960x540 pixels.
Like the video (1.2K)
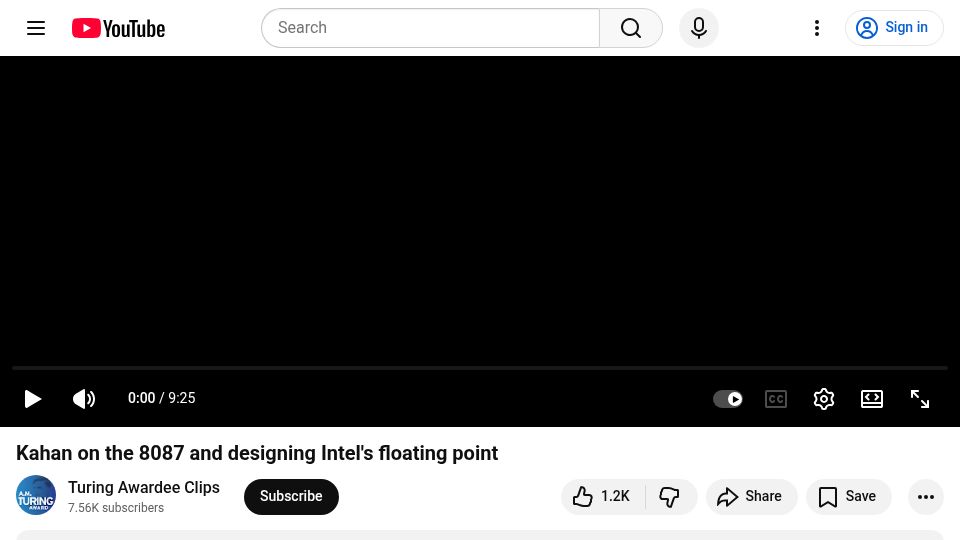(602, 497)
